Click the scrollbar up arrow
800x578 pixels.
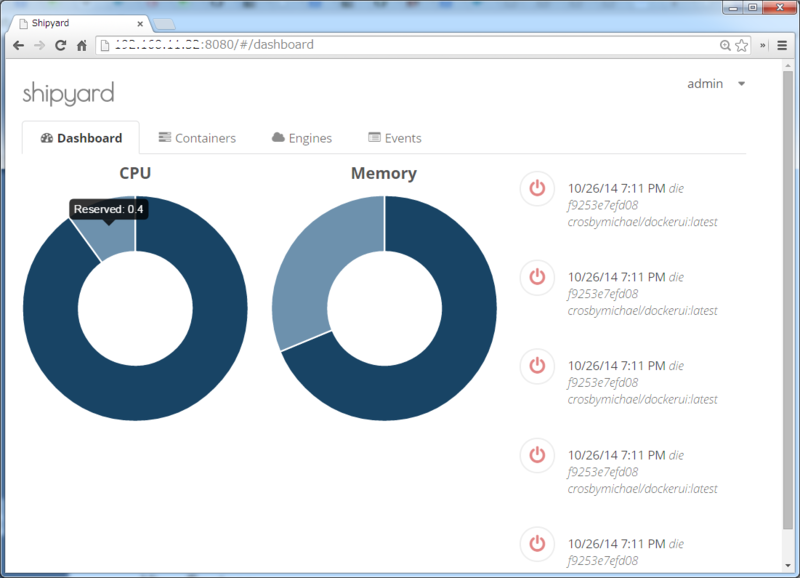[x=788, y=65]
